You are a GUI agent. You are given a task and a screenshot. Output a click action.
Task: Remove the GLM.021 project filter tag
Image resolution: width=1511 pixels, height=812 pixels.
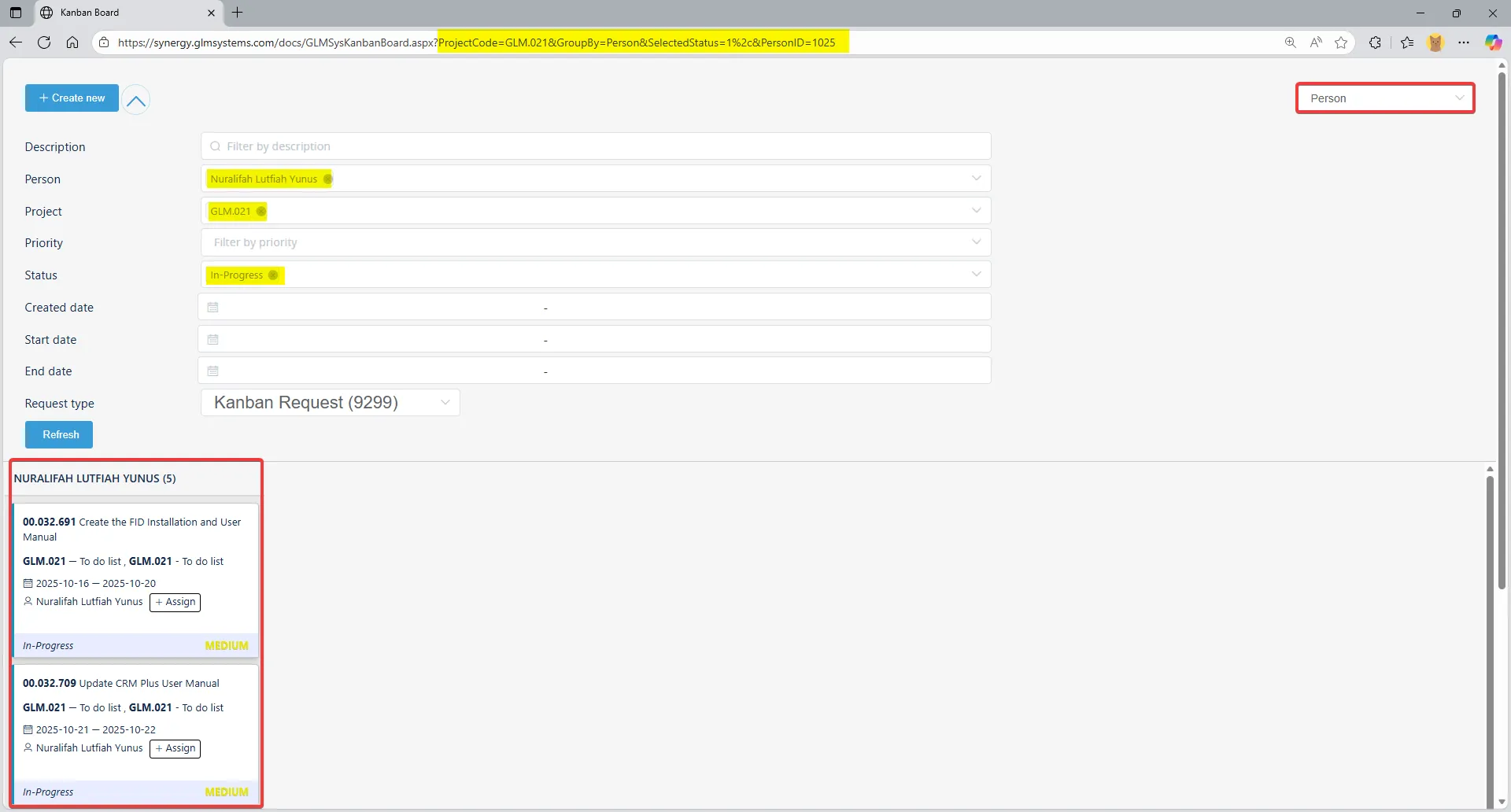(261, 212)
